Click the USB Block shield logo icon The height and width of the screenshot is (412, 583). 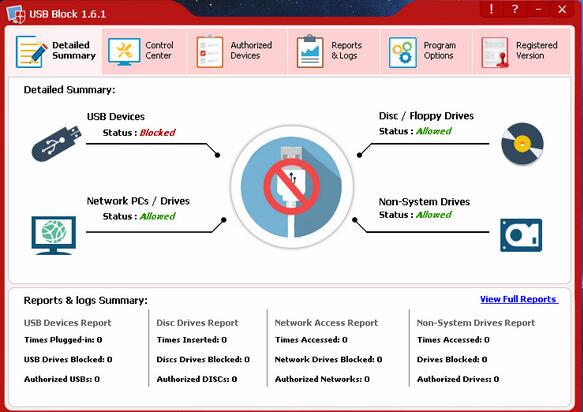coord(16,14)
